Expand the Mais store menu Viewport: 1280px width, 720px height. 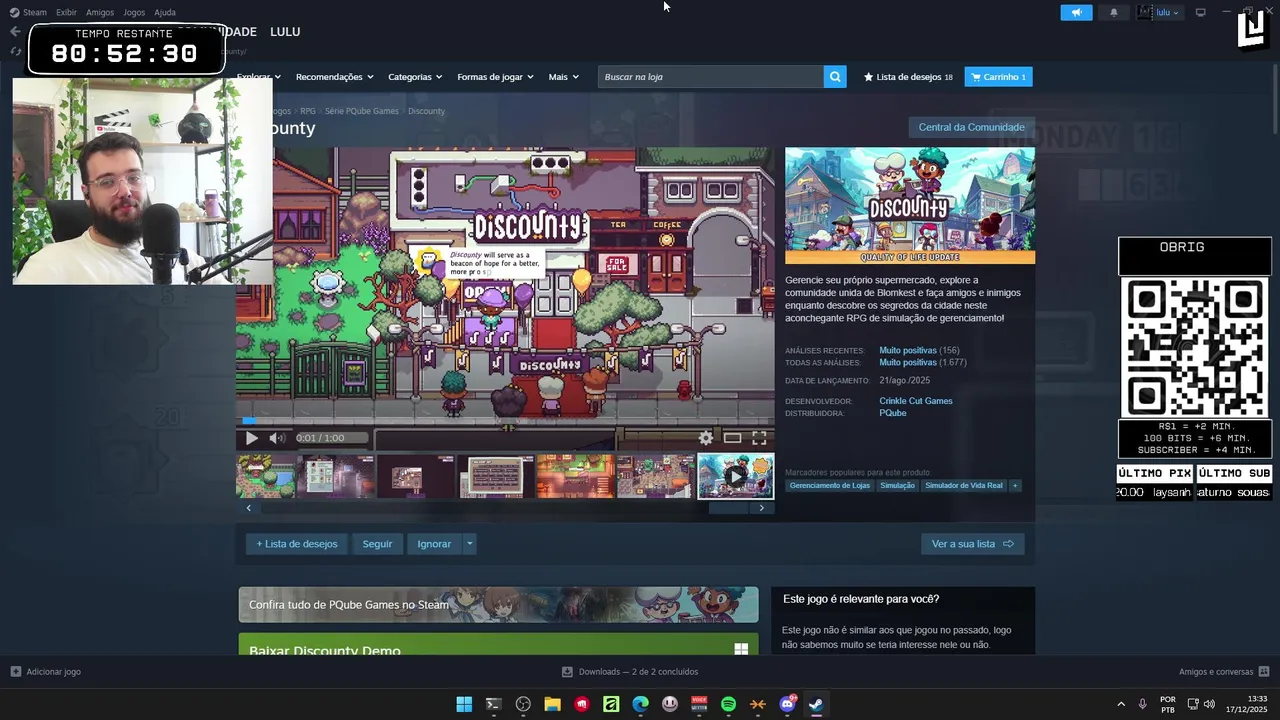tap(563, 77)
